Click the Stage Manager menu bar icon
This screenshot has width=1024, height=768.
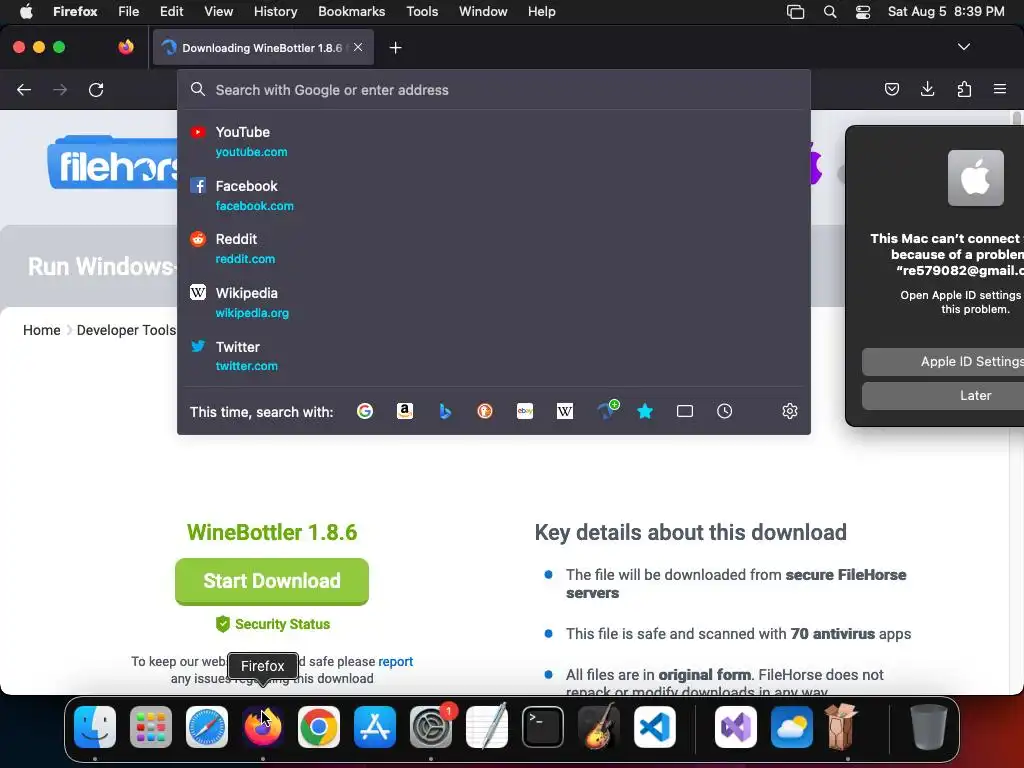[x=795, y=12]
